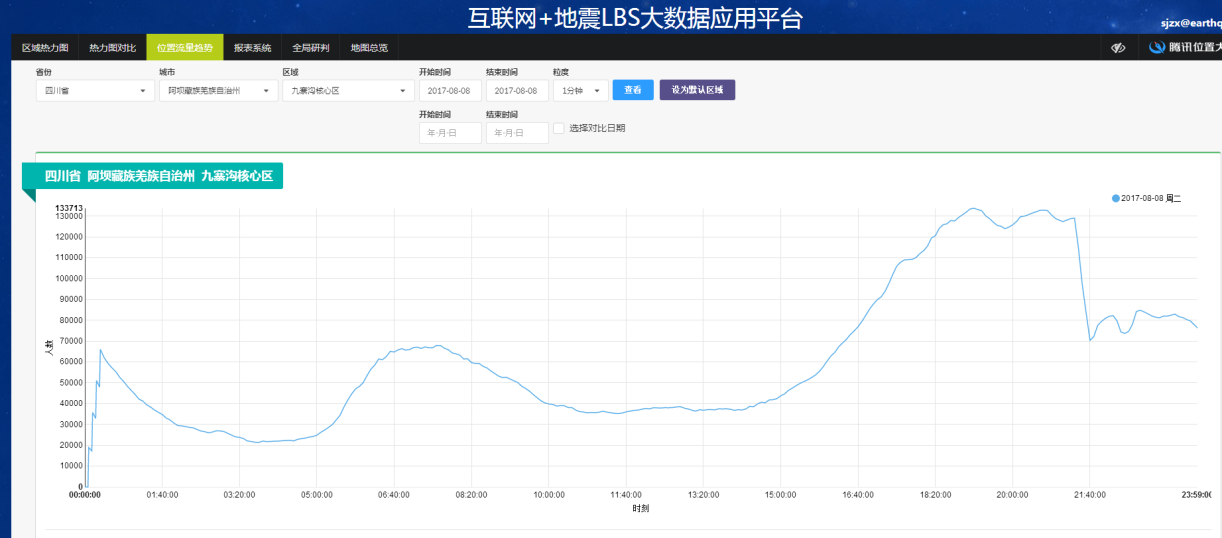Open the 区域 dropdown showing 九寨沟核心区
Image resolution: width=1222 pixels, height=538 pixels.
pos(347,91)
